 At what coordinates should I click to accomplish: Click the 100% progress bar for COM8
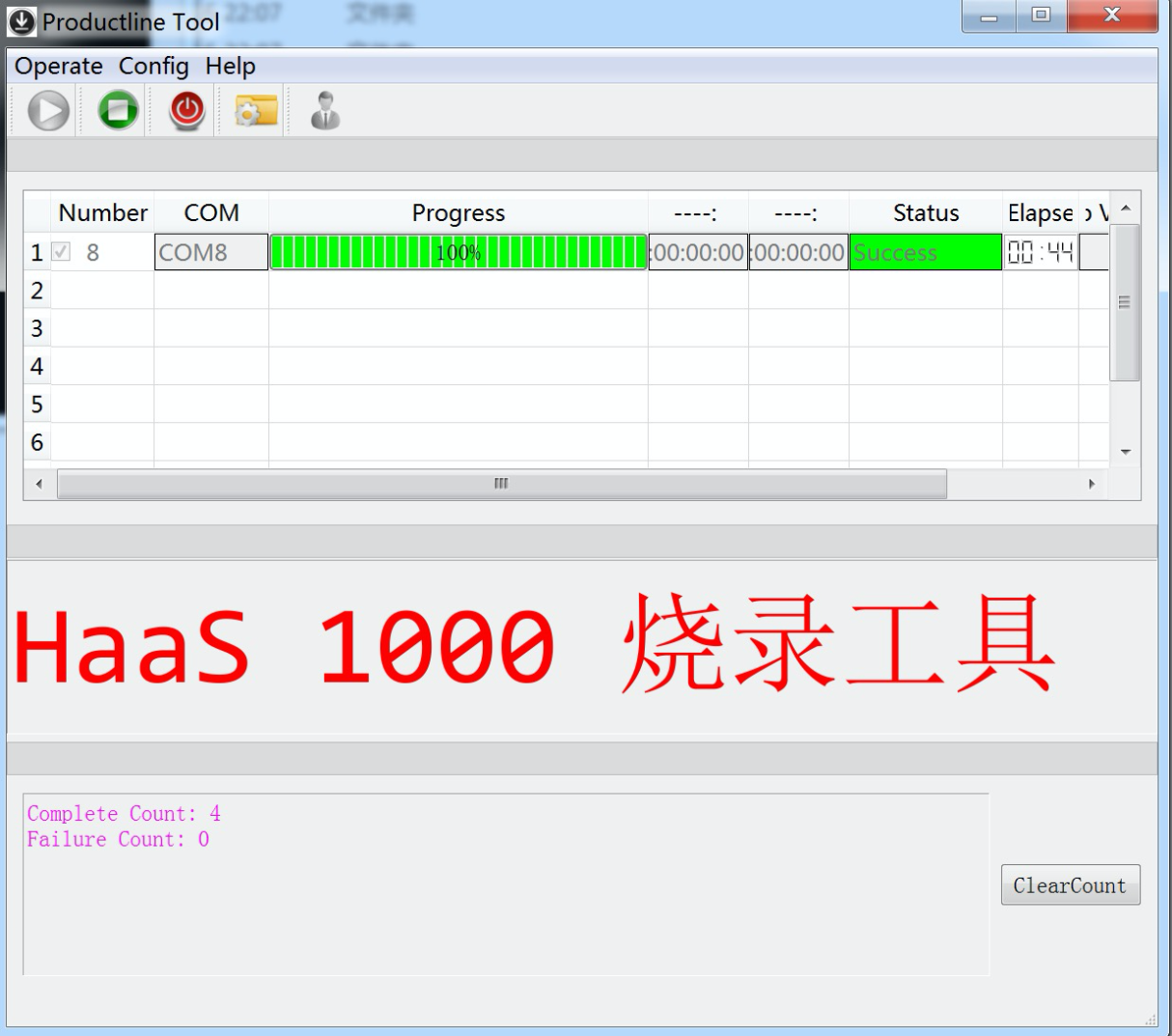coord(458,250)
